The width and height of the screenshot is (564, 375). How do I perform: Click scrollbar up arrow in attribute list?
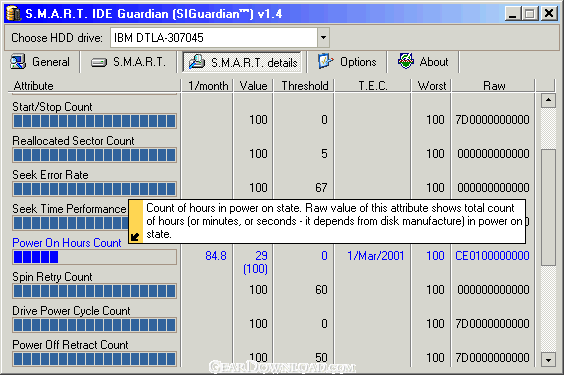pos(548,100)
